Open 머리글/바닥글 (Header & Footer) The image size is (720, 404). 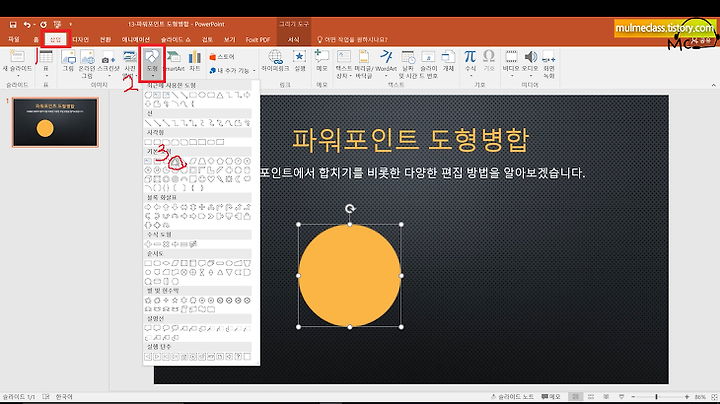(x=363, y=64)
